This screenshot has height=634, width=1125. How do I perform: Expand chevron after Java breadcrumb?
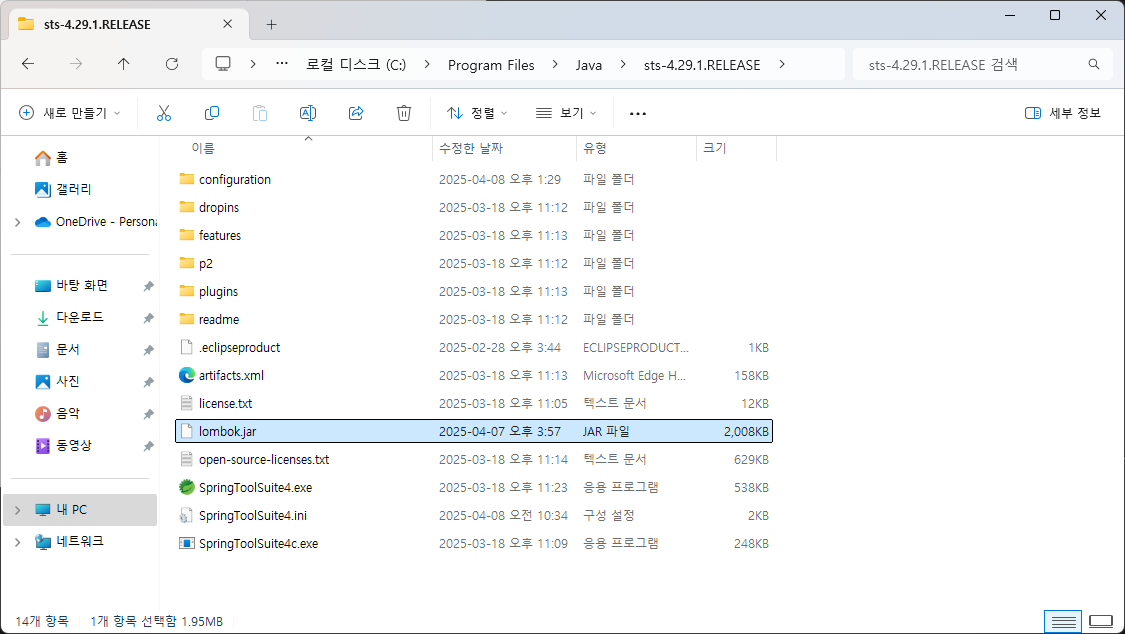(623, 64)
